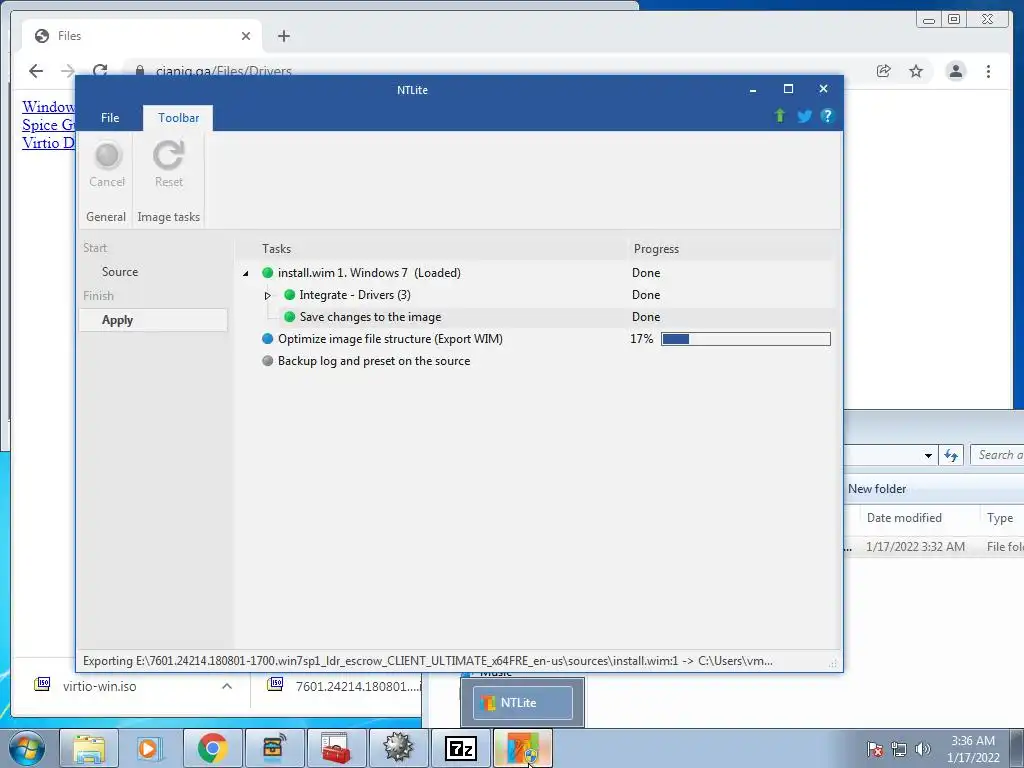Viewport: 1024px width, 768px height.
Task: Click the red toolbox taskbar icon
Action: [x=336, y=748]
